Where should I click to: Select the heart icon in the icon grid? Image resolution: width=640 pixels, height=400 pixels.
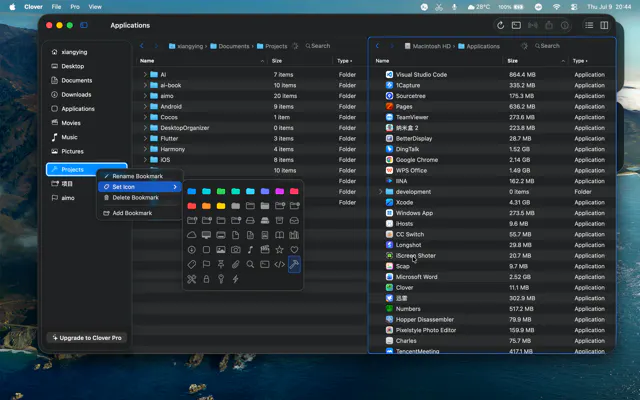tap(294, 250)
